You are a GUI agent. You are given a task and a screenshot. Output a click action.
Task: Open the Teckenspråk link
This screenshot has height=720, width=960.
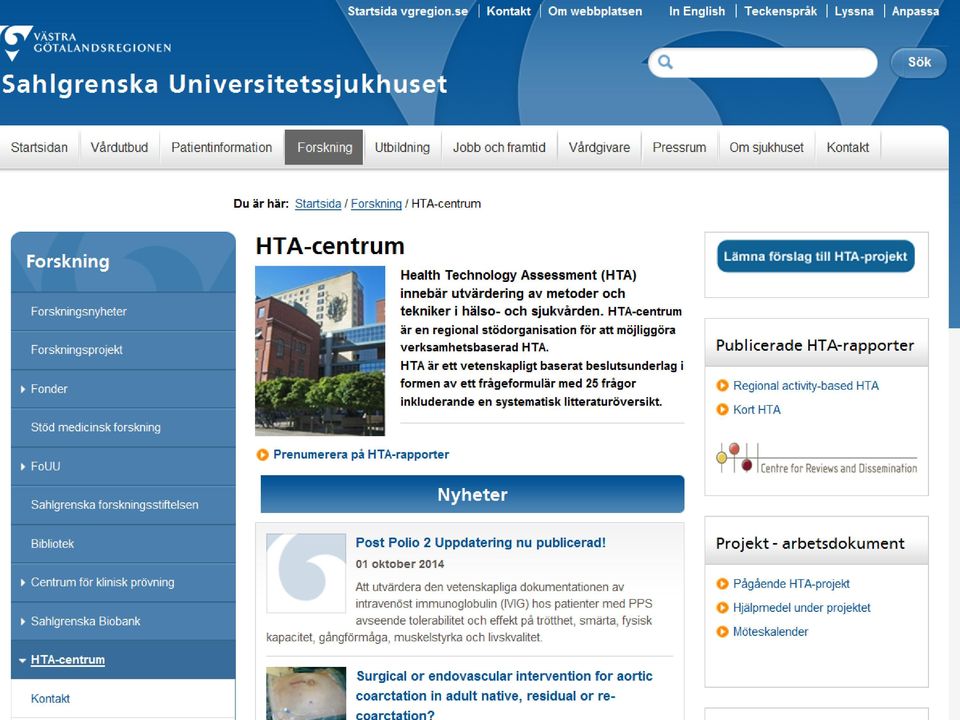click(x=781, y=11)
